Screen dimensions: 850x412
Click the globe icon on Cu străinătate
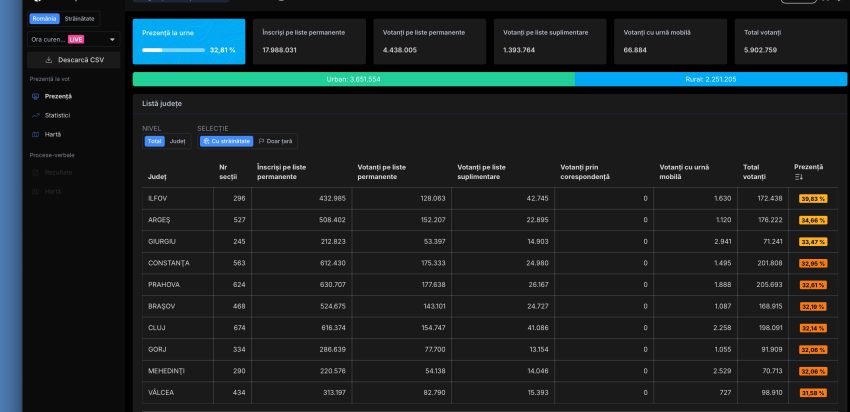click(206, 141)
